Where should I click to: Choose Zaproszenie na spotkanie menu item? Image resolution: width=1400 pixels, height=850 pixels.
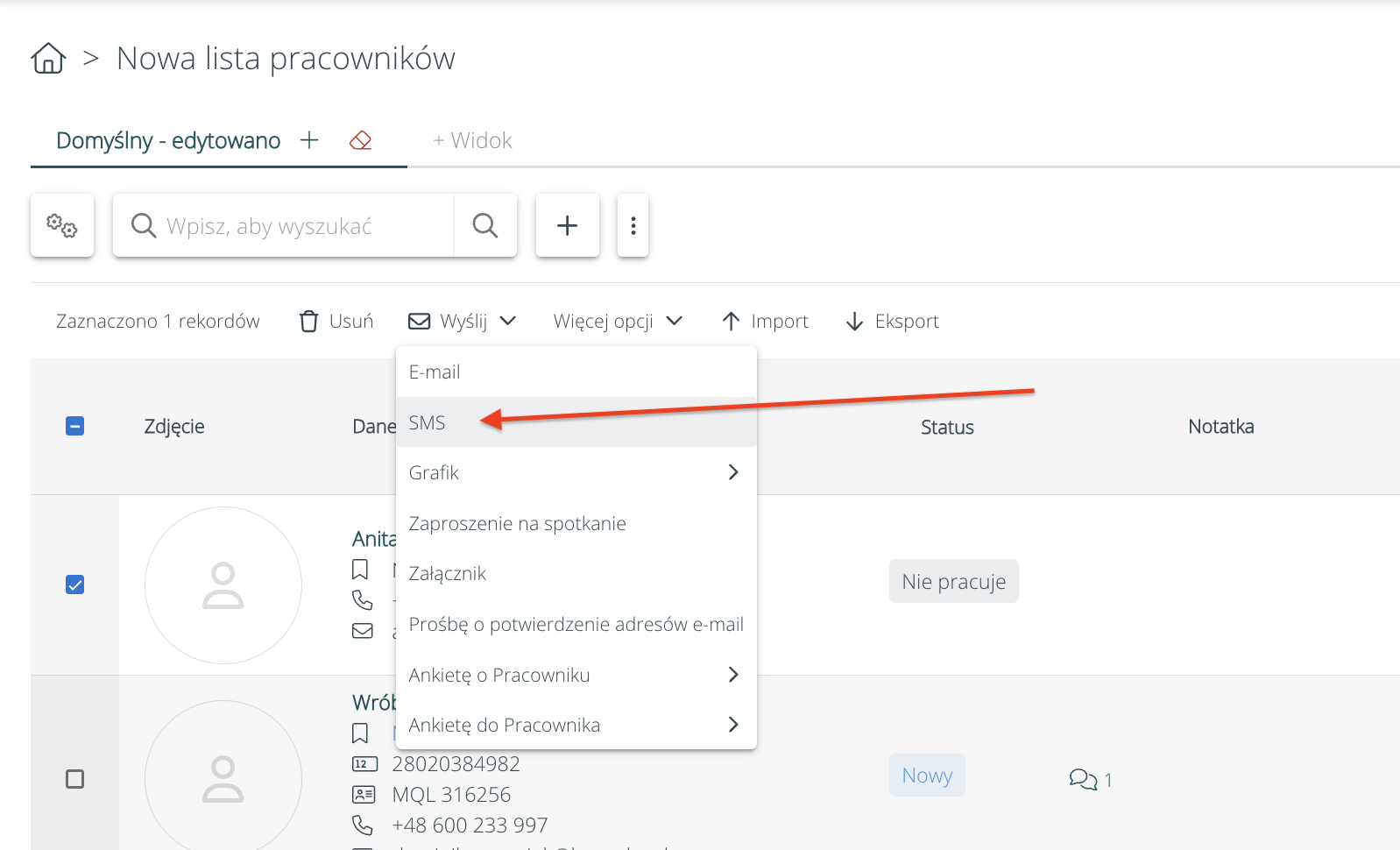[517, 524]
